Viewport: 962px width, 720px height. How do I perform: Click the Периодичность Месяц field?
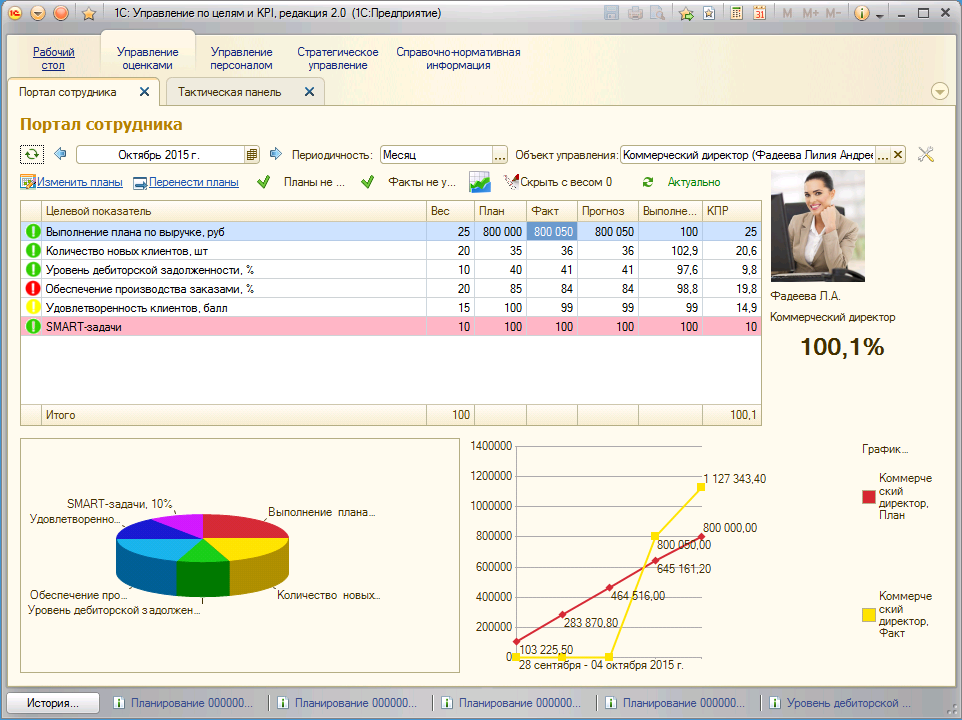[x=436, y=155]
